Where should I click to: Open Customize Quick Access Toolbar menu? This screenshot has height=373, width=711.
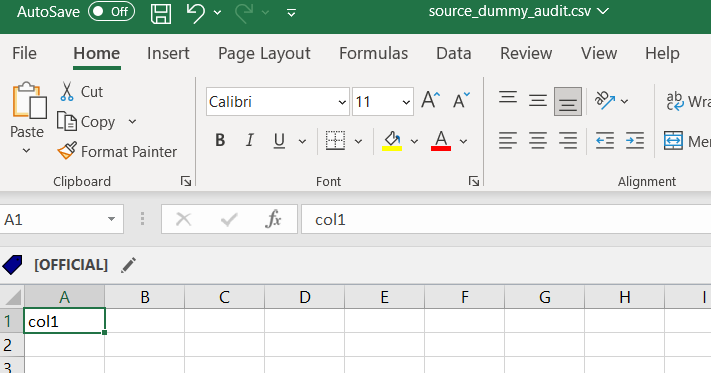pos(292,13)
